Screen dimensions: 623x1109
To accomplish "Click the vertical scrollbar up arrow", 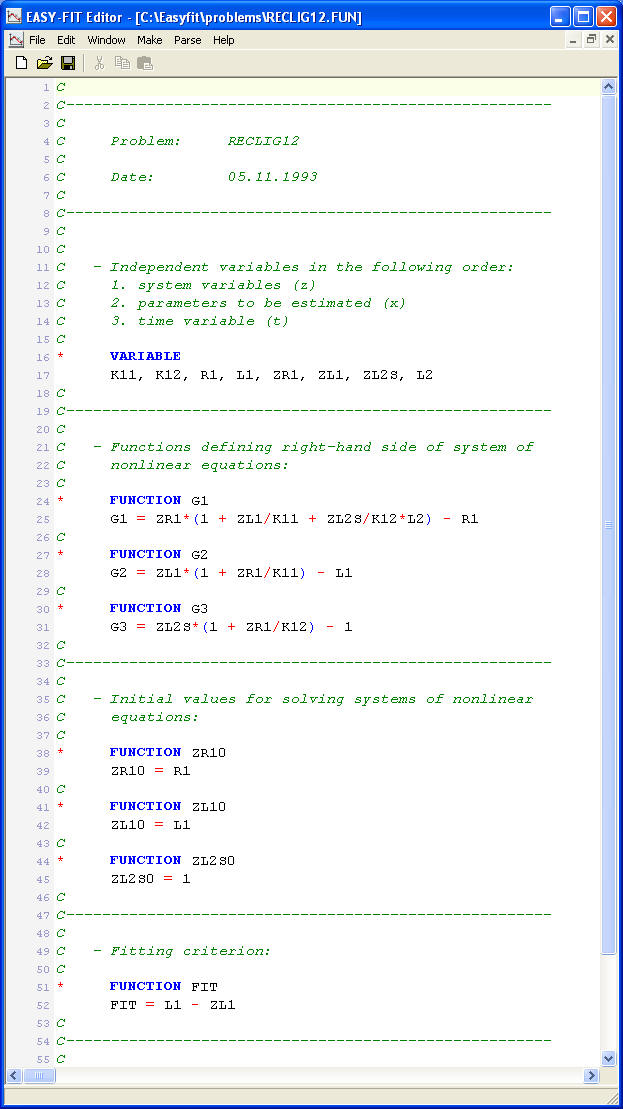I will pyautogui.click(x=609, y=87).
